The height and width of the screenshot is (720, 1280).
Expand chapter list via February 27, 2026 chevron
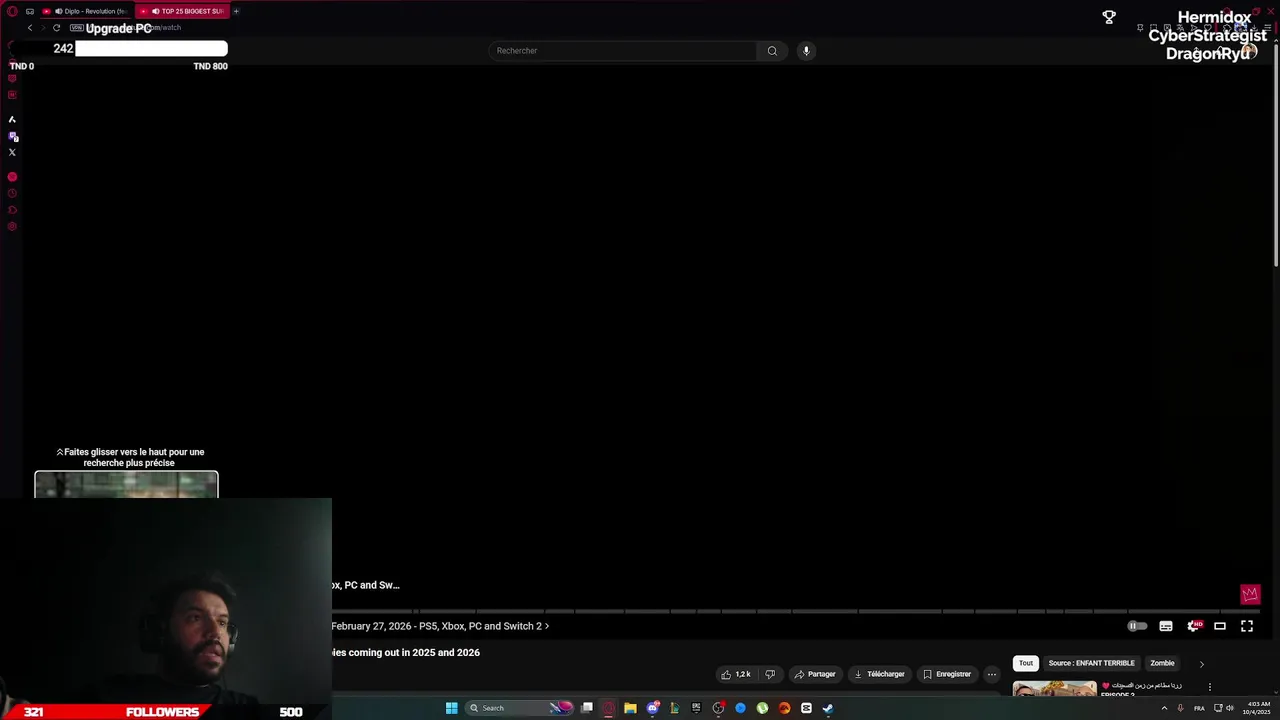547,626
